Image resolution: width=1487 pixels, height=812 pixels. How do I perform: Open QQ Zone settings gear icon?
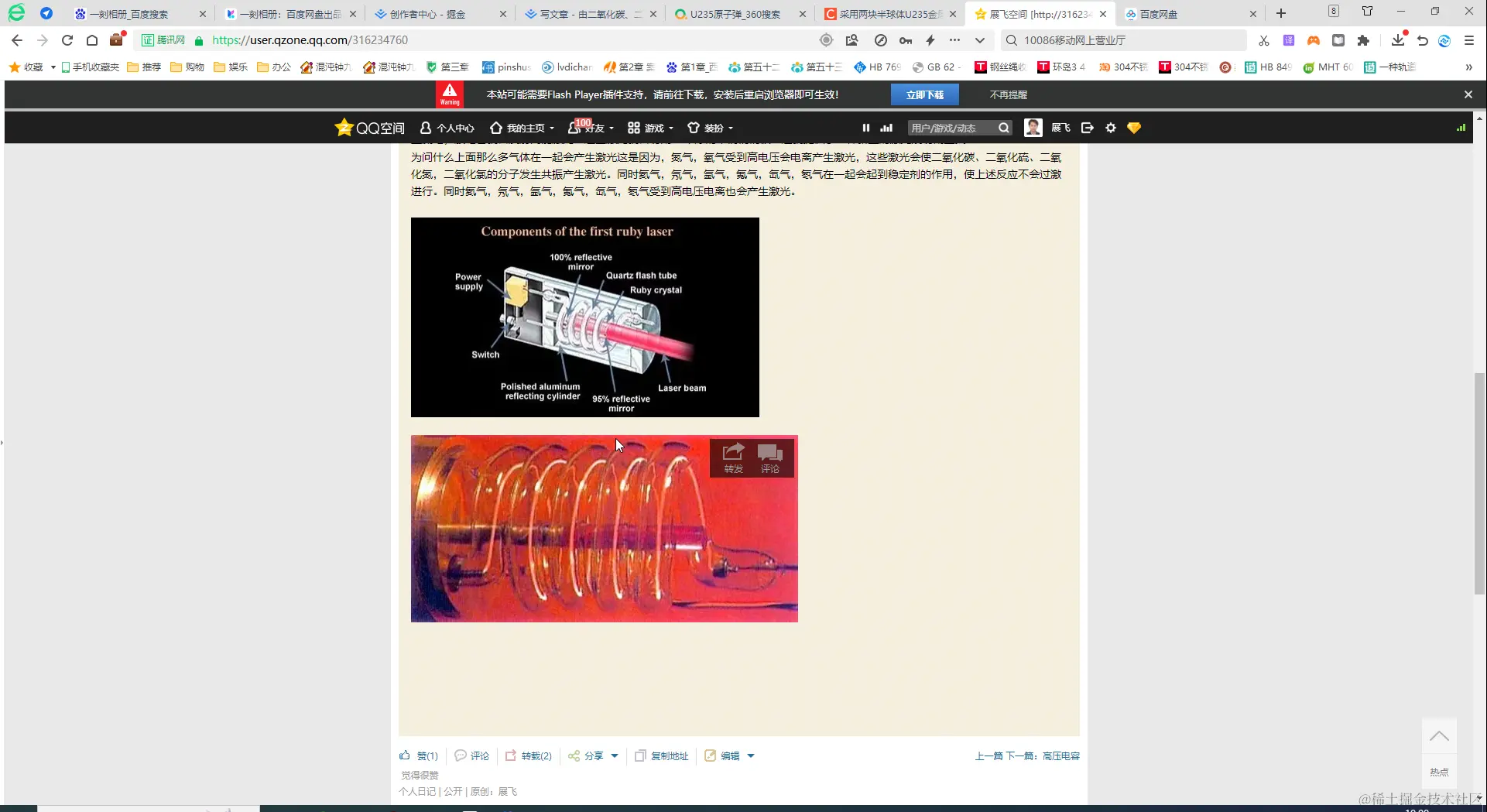1111,127
